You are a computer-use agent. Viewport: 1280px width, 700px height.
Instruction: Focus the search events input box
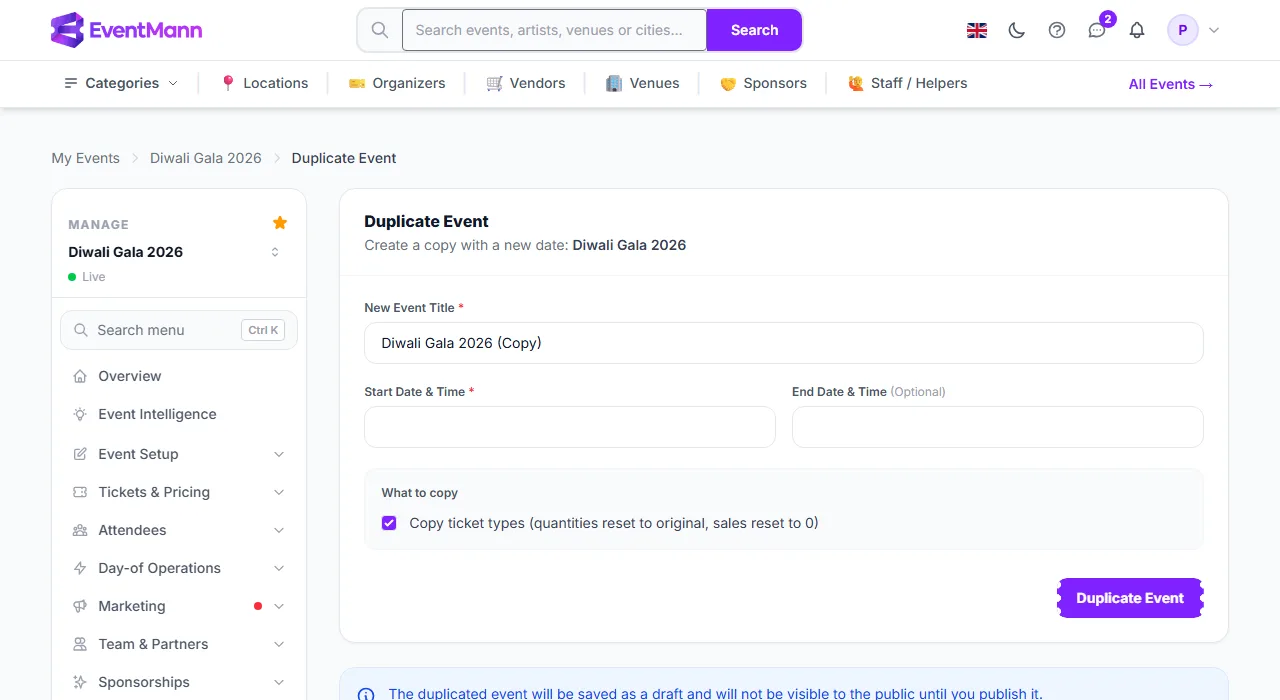coord(554,30)
